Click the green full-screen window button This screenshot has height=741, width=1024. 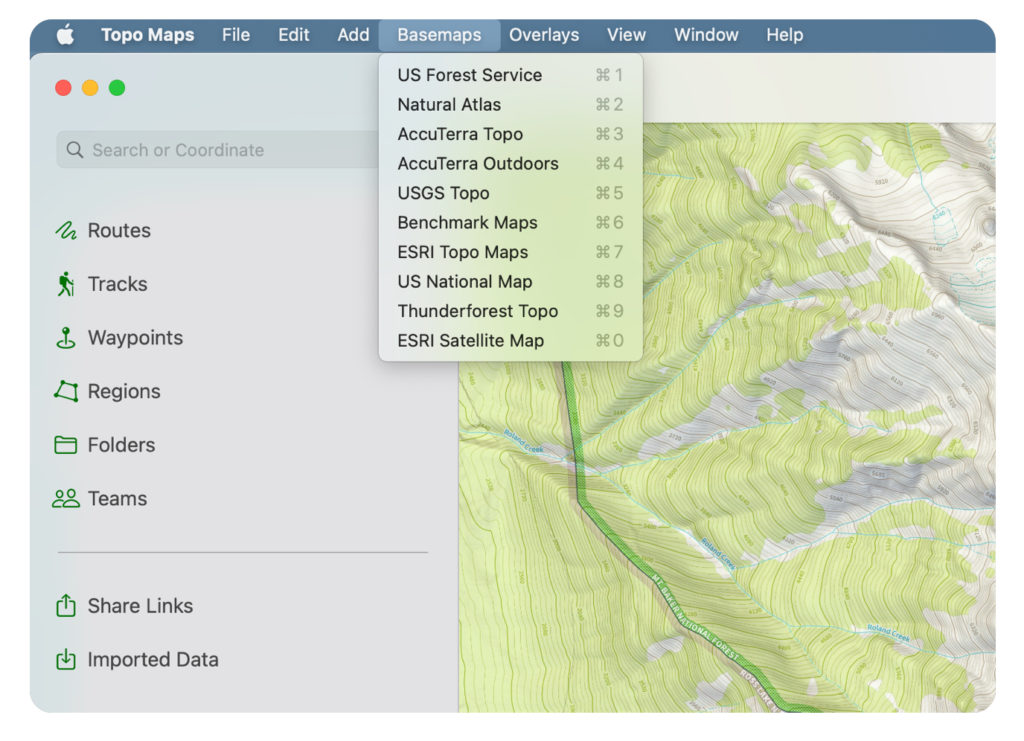pos(117,87)
